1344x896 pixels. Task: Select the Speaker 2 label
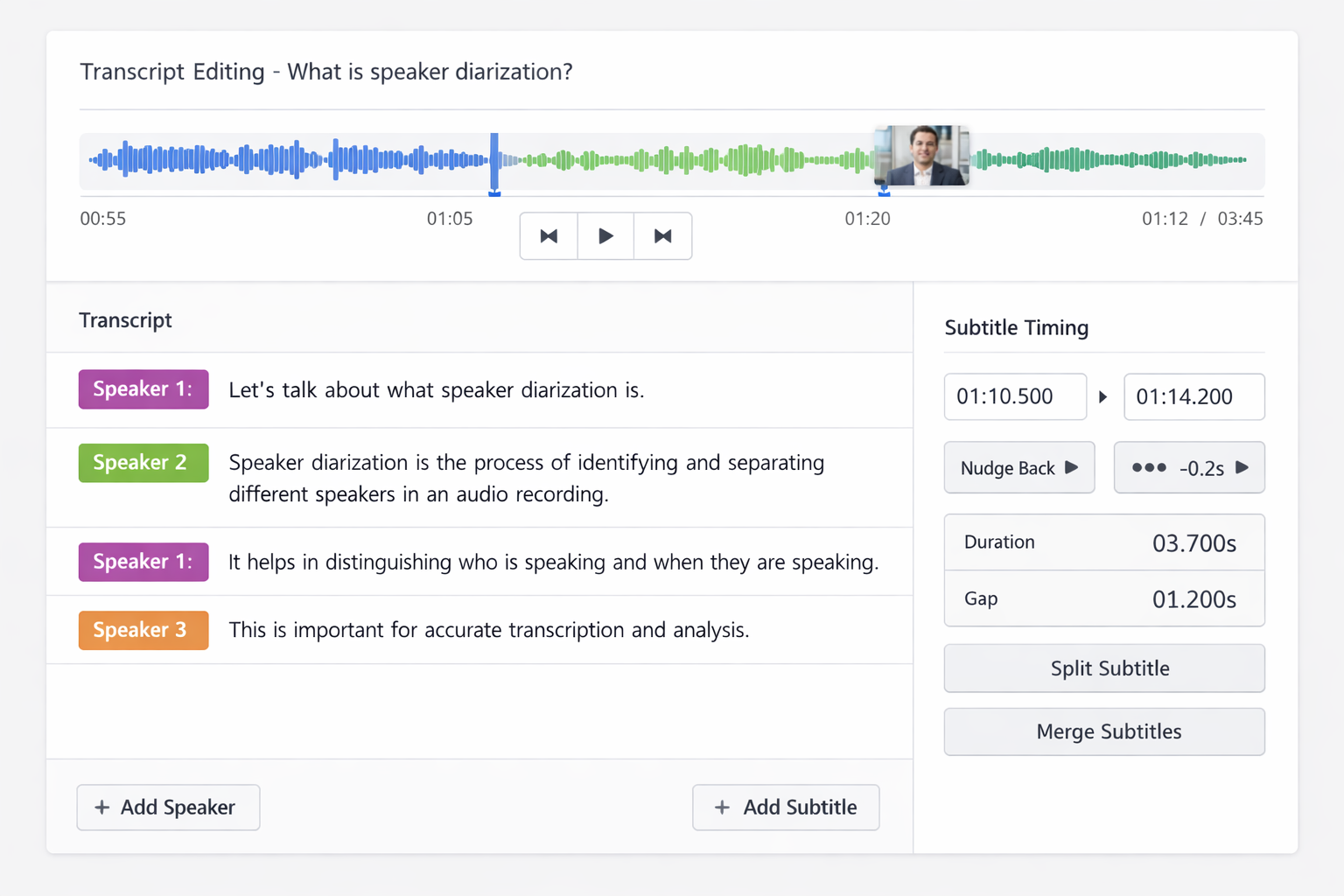click(143, 463)
